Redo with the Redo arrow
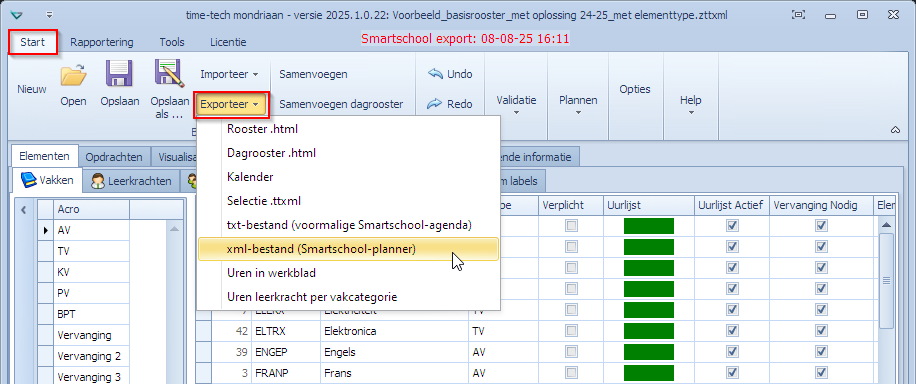Image resolution: width=916 pixels, height=384 pixels. click(435, 104)
